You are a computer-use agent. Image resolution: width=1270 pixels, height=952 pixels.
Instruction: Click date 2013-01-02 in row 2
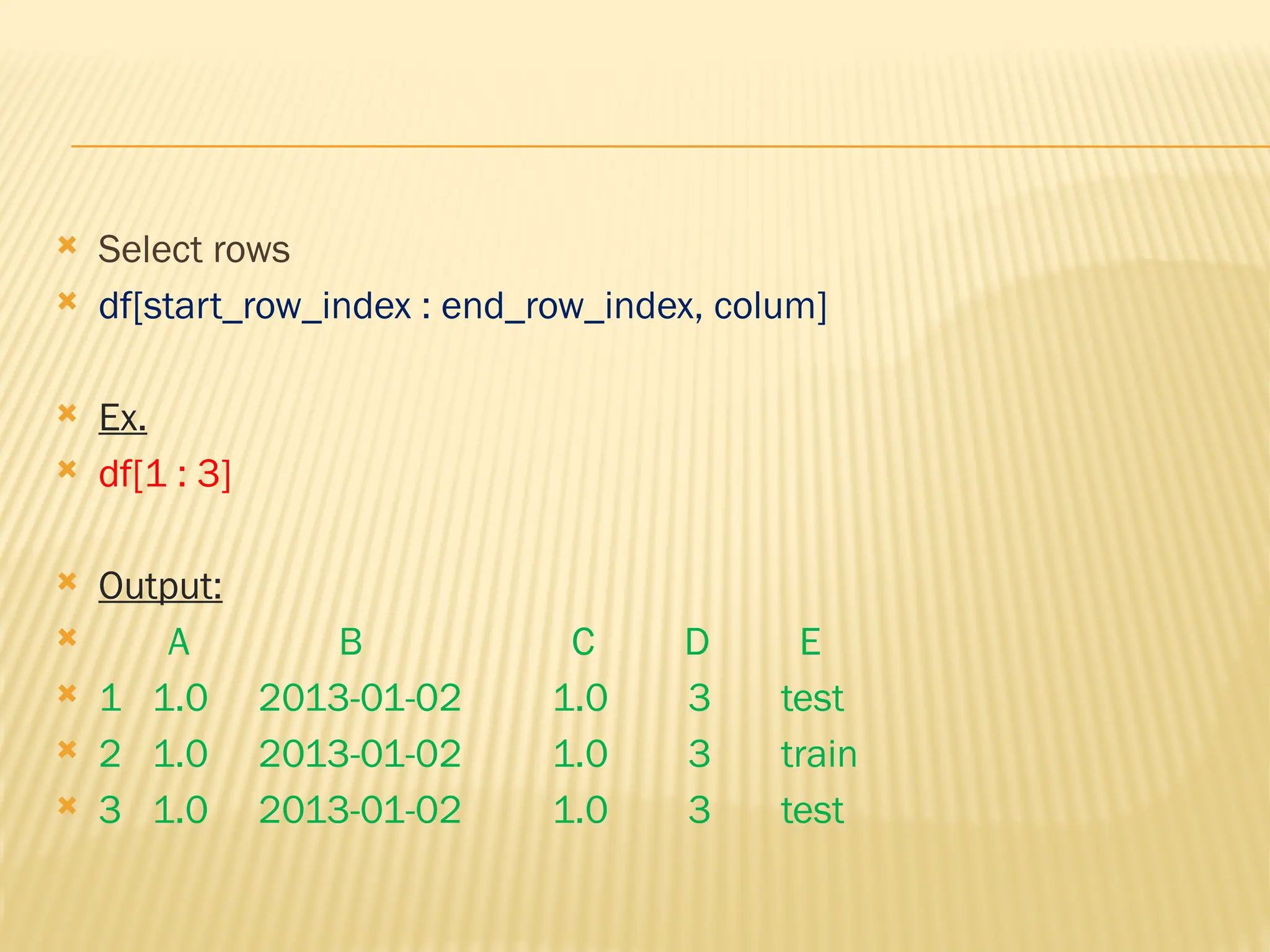(x=360, y=754)
